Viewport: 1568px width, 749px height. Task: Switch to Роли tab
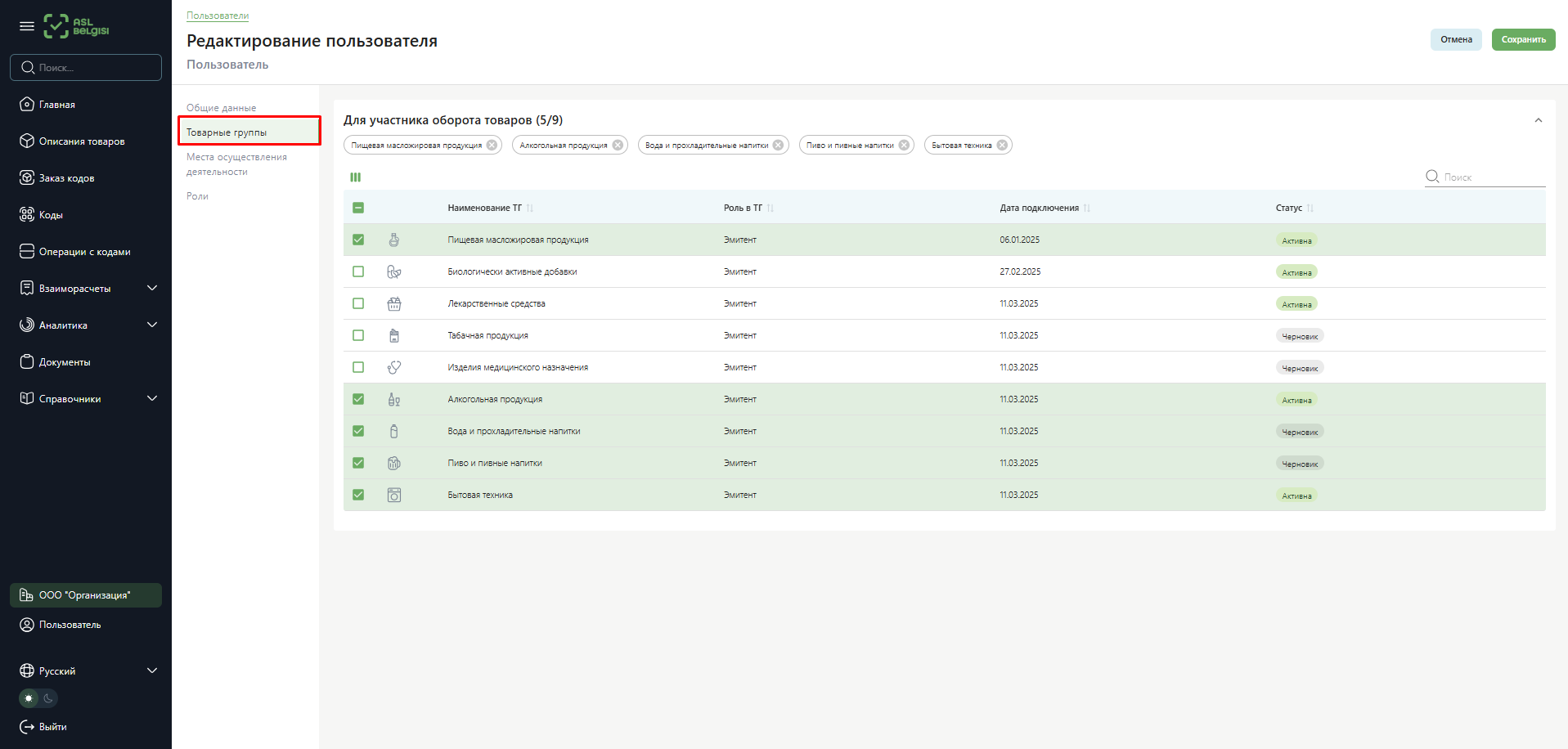(x=197, y=196)
